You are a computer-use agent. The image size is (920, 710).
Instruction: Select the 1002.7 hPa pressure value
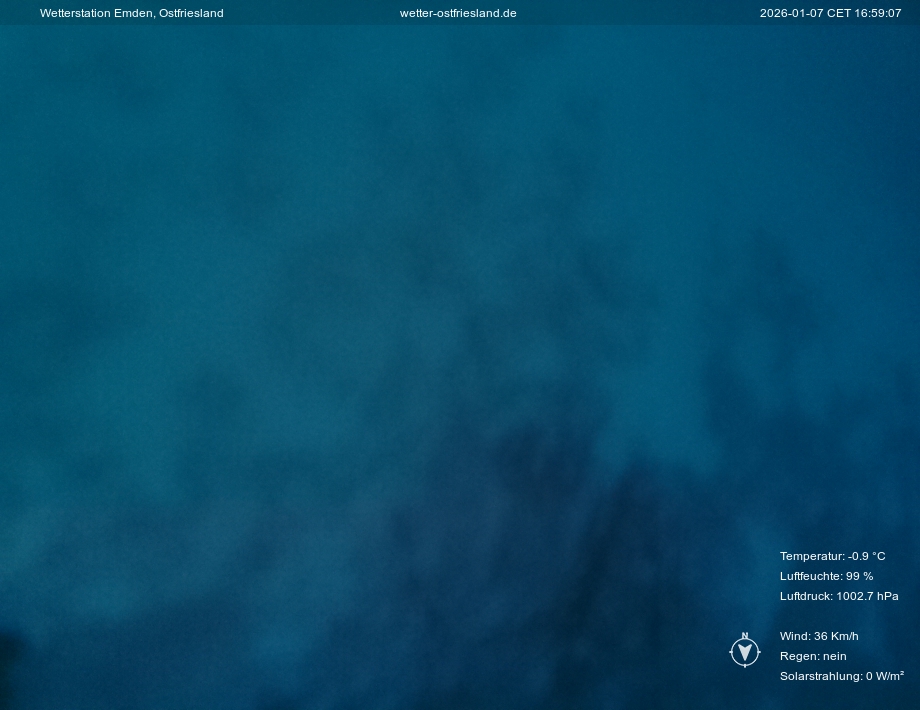coord(867,596)
